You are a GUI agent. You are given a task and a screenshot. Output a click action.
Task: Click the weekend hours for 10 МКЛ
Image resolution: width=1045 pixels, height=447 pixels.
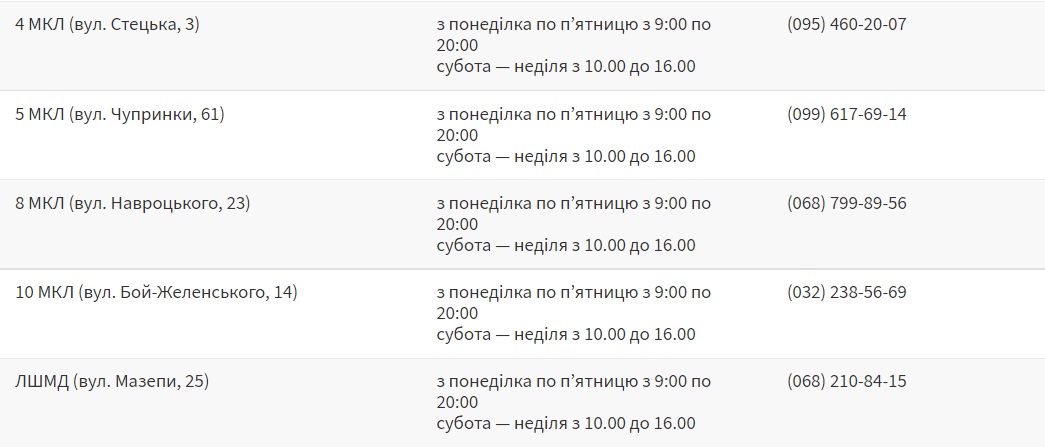pos(566,334)
